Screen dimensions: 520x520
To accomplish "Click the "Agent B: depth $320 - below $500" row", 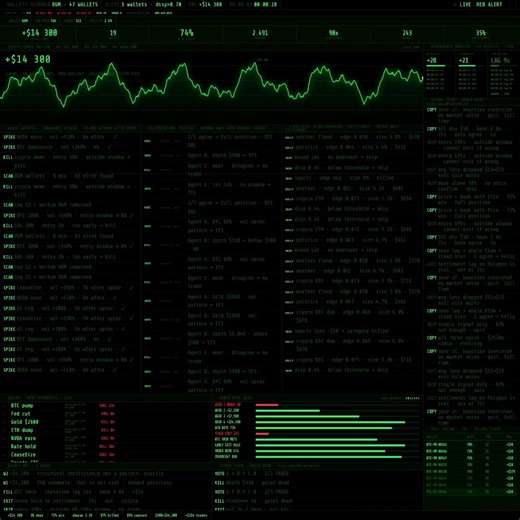I will point(211,244).
